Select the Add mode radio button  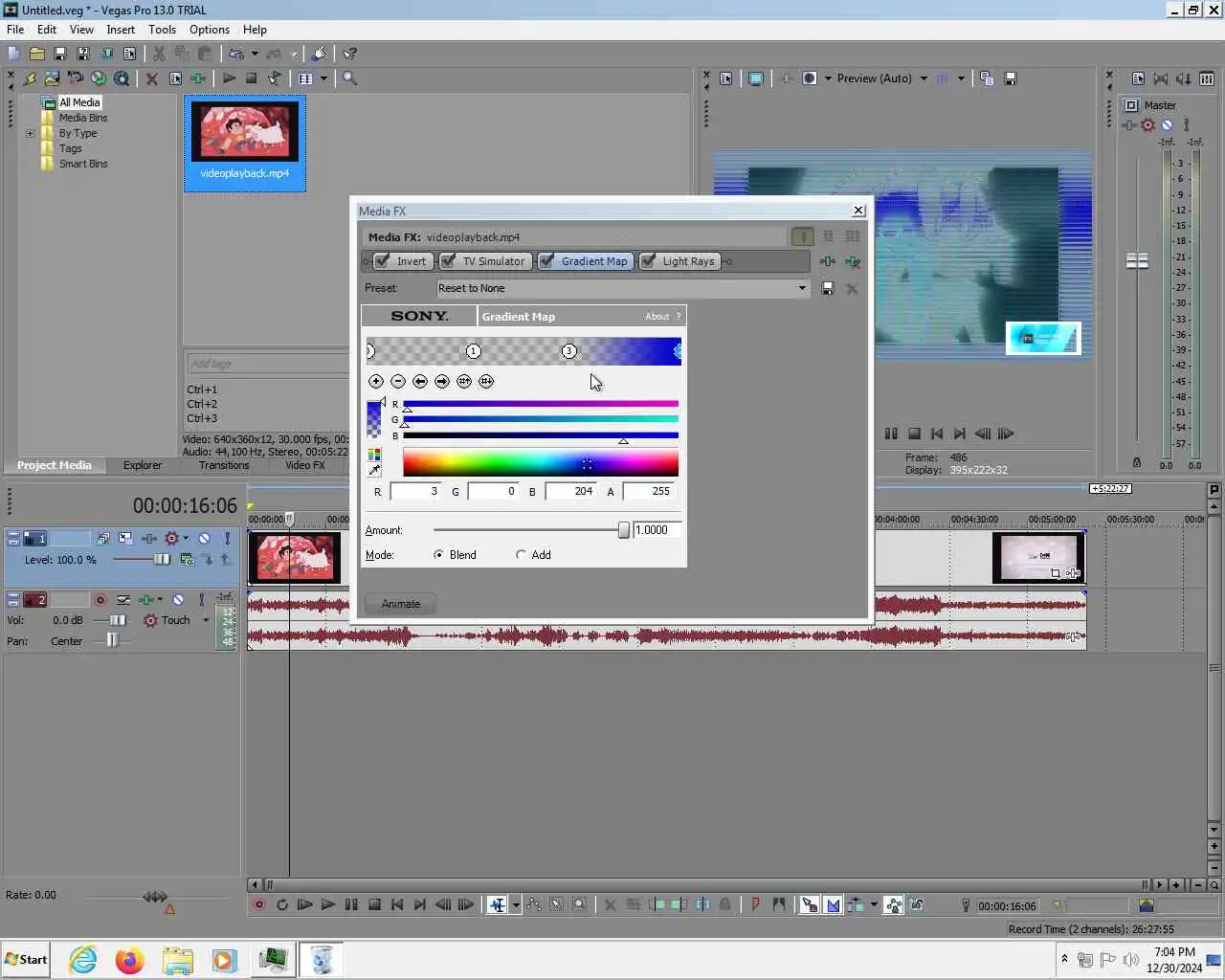pos(521,555)
